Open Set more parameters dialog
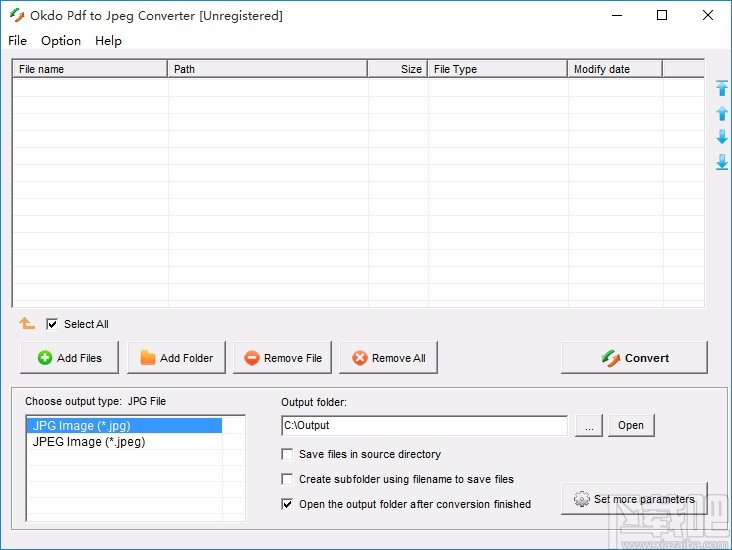732x550 pixels. 634,499
